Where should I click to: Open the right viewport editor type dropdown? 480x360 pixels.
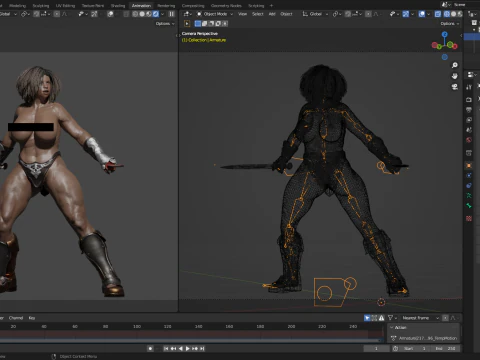(187, 14)
